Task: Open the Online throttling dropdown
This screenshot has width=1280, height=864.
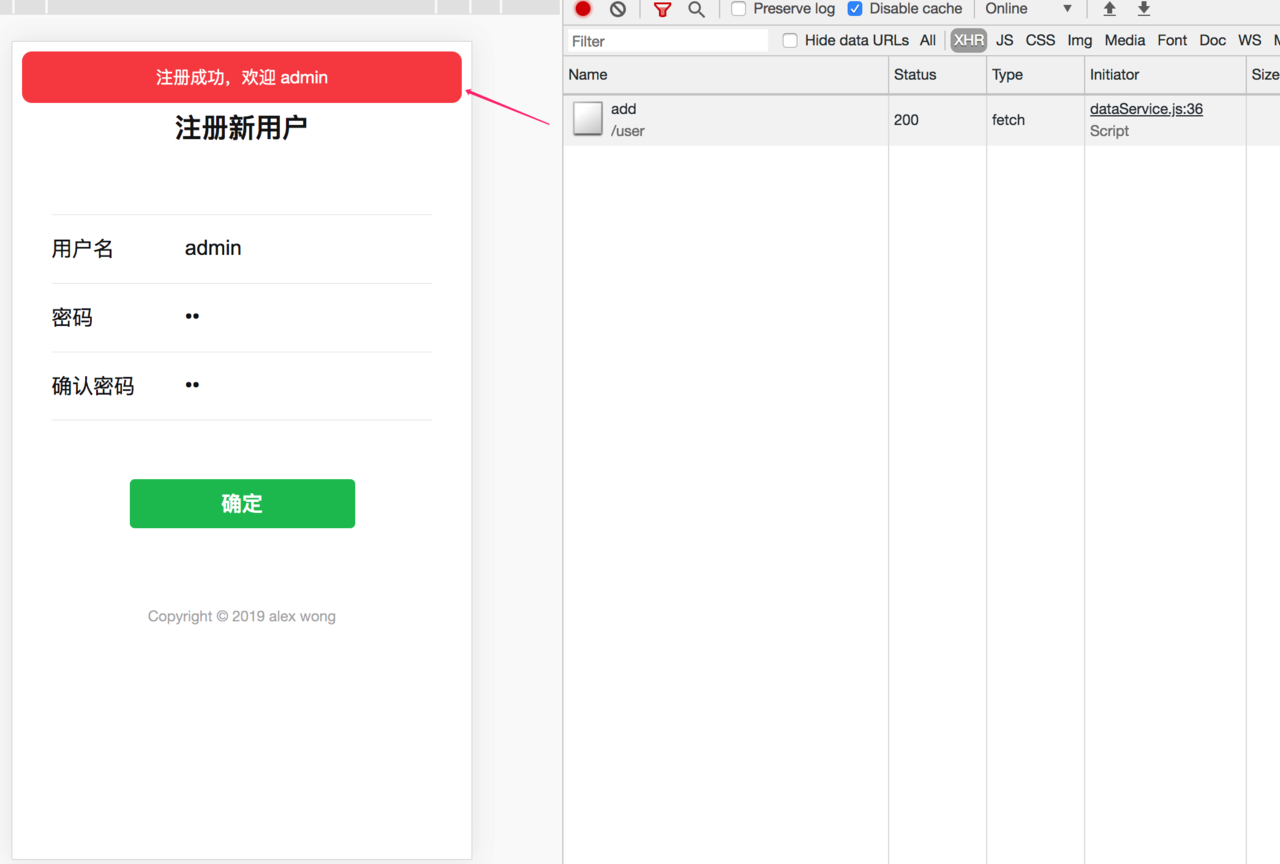Action: [x=1029, y=9]
